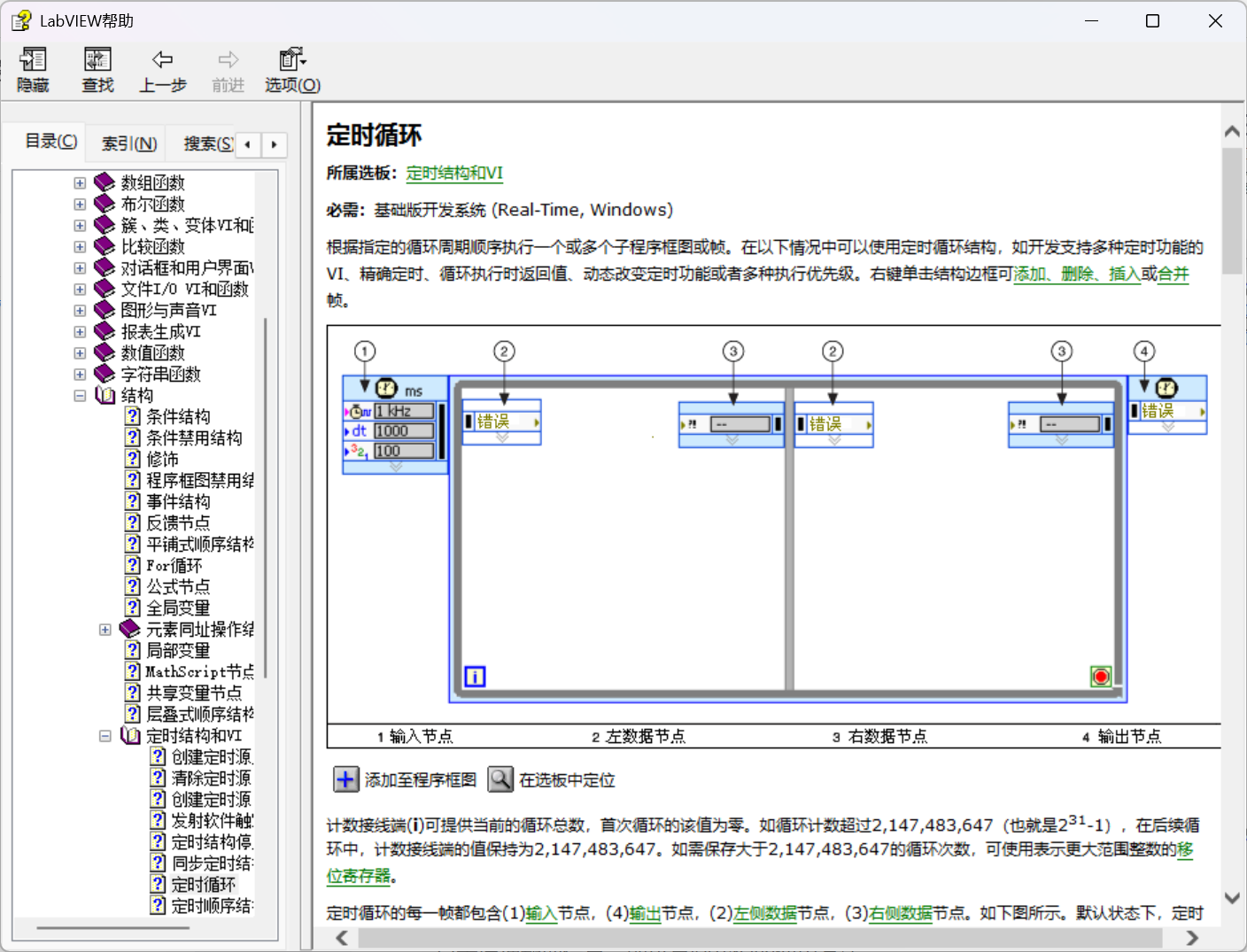1247x952 pixels.
Task: Click the 前进 (Forward) arrow icon
Action: tap(228, 59)
